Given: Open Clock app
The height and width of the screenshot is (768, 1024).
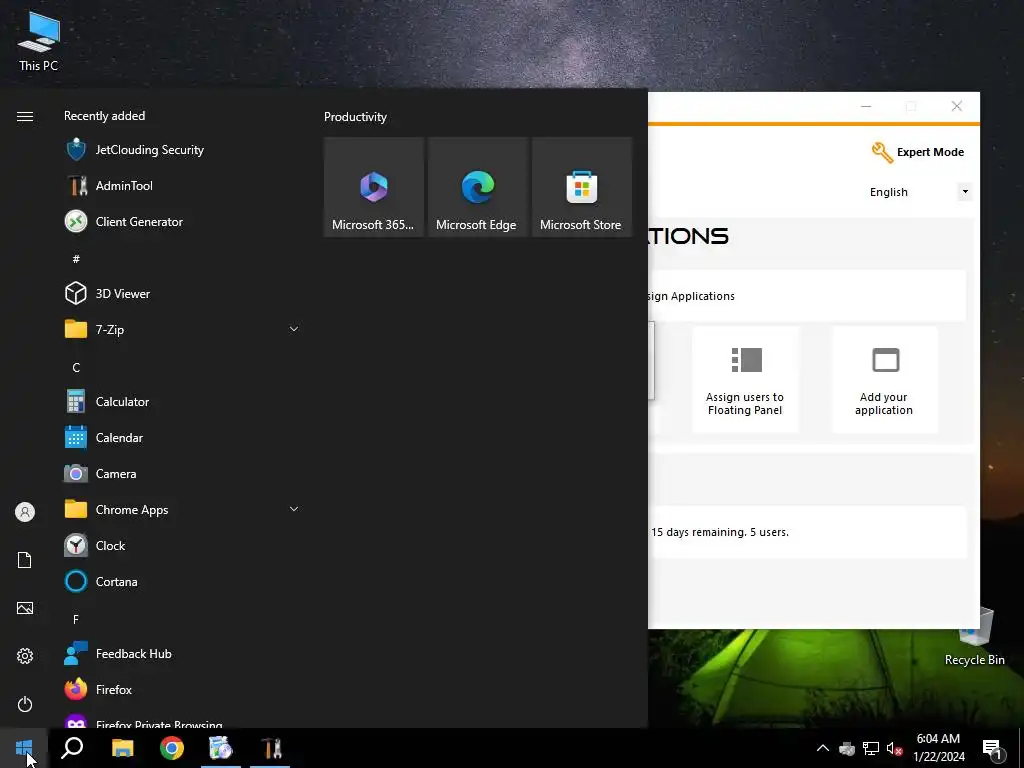Looking at the screenshot, I should tap(182, 545).
